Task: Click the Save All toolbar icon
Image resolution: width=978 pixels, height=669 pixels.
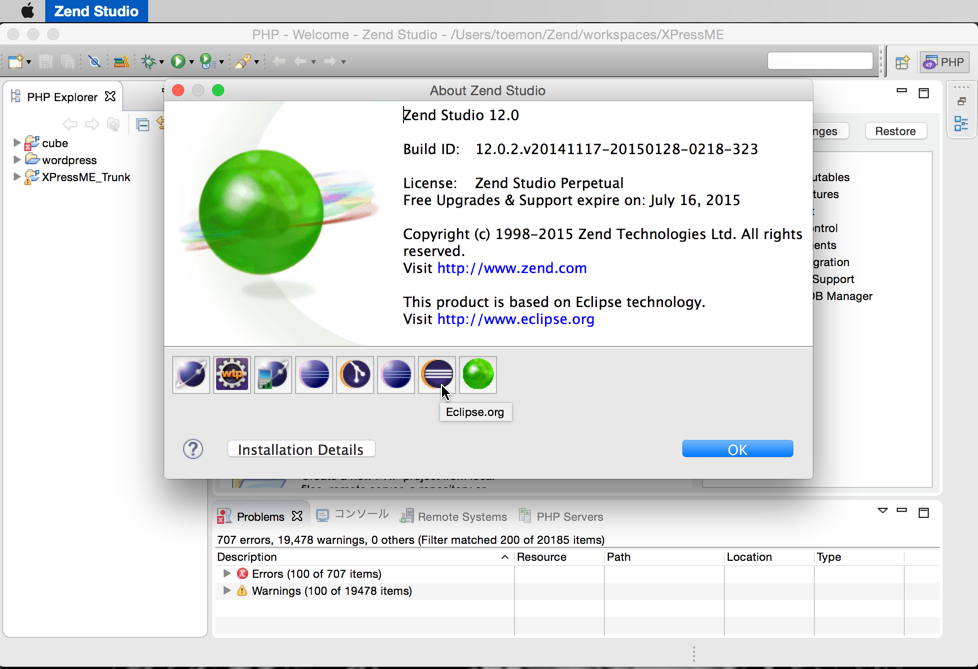Action: pyautogui.click(x=67, y=61)
